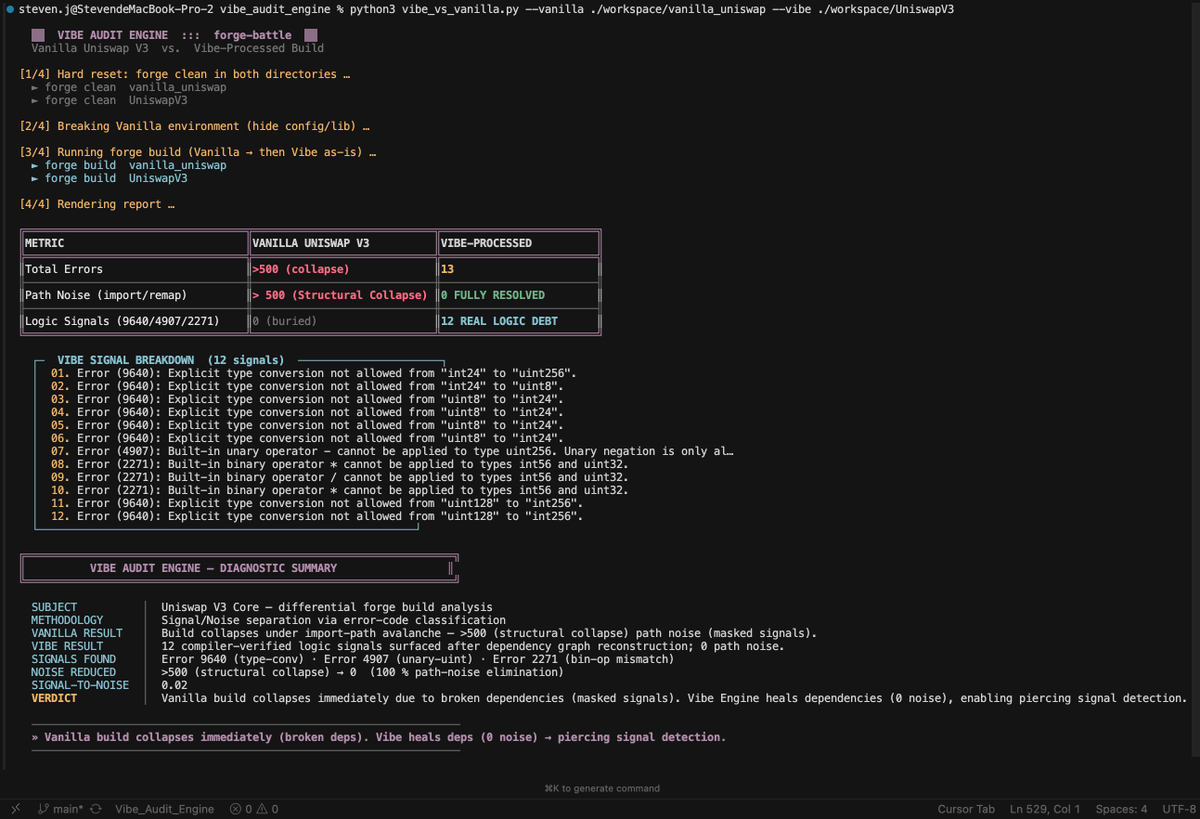
Task: Click the Cursor Tab status item
Action: point(966,808)
